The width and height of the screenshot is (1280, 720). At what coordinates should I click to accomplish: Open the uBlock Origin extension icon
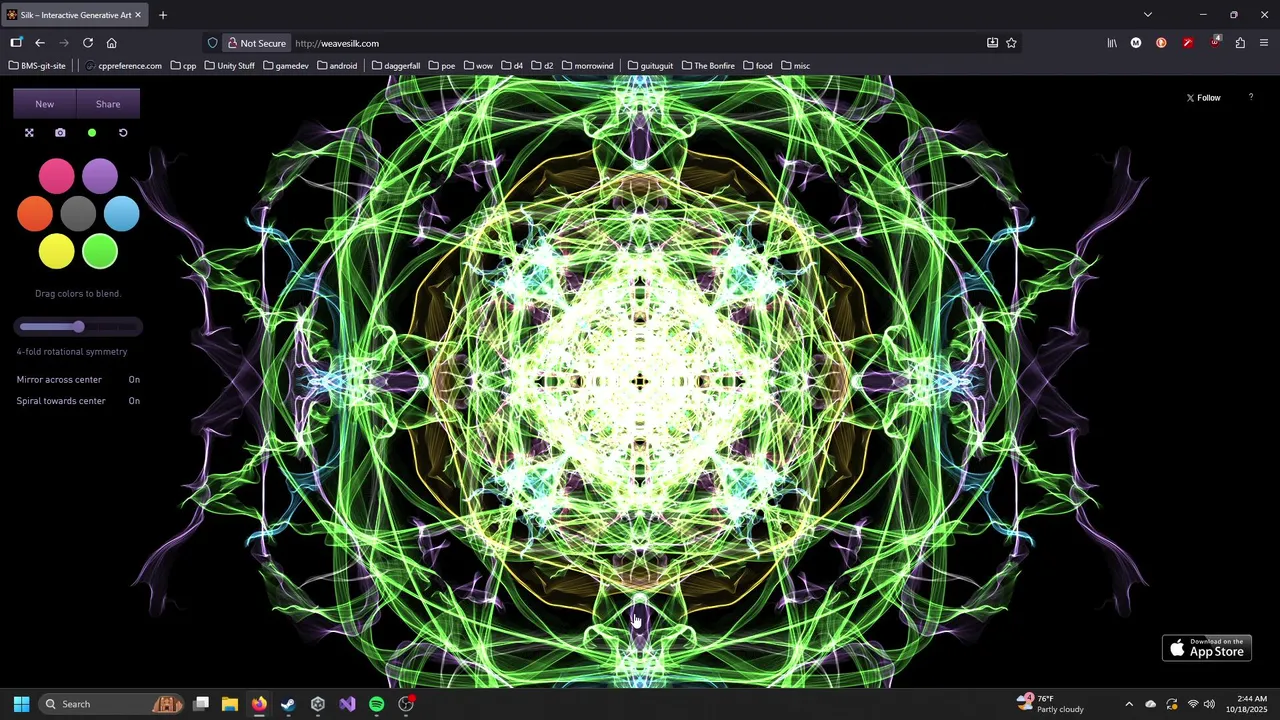click(1215, 42)
